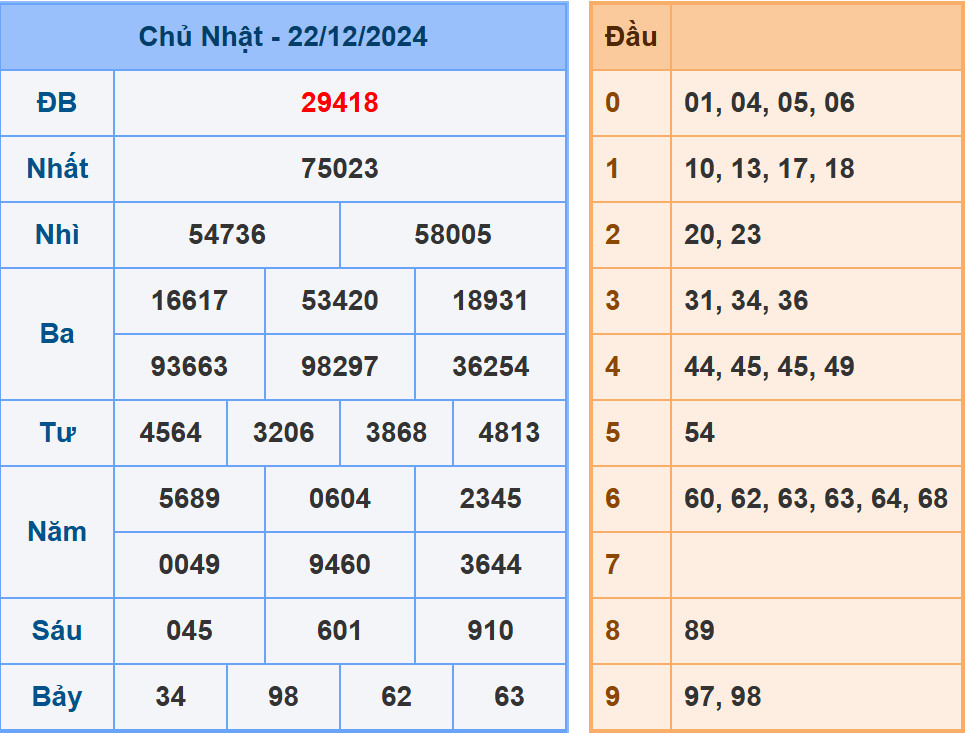Screen dimensions: 965x733
Task: Click the ĐB row label
Action: pos(57,103)
